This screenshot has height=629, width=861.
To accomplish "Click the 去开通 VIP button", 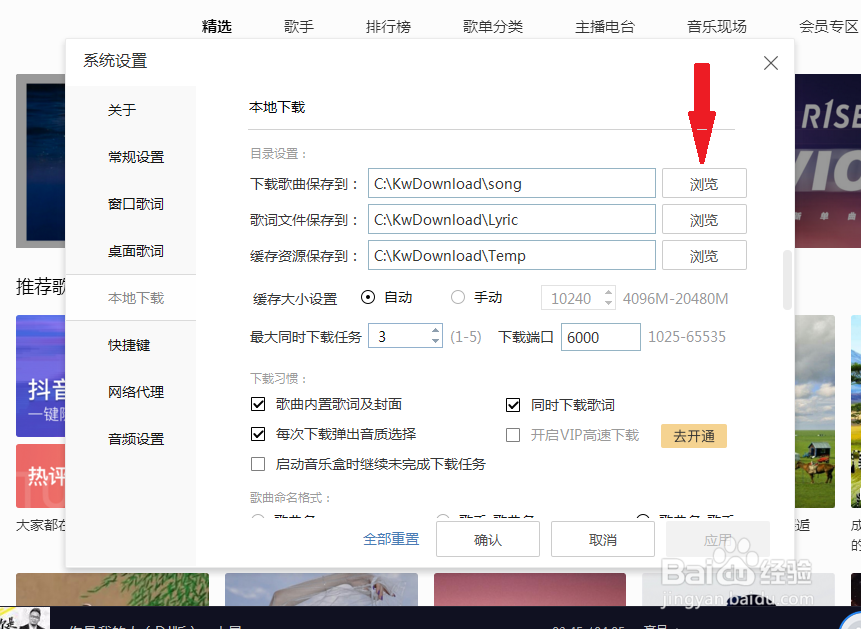I will (x=694, y=436).
